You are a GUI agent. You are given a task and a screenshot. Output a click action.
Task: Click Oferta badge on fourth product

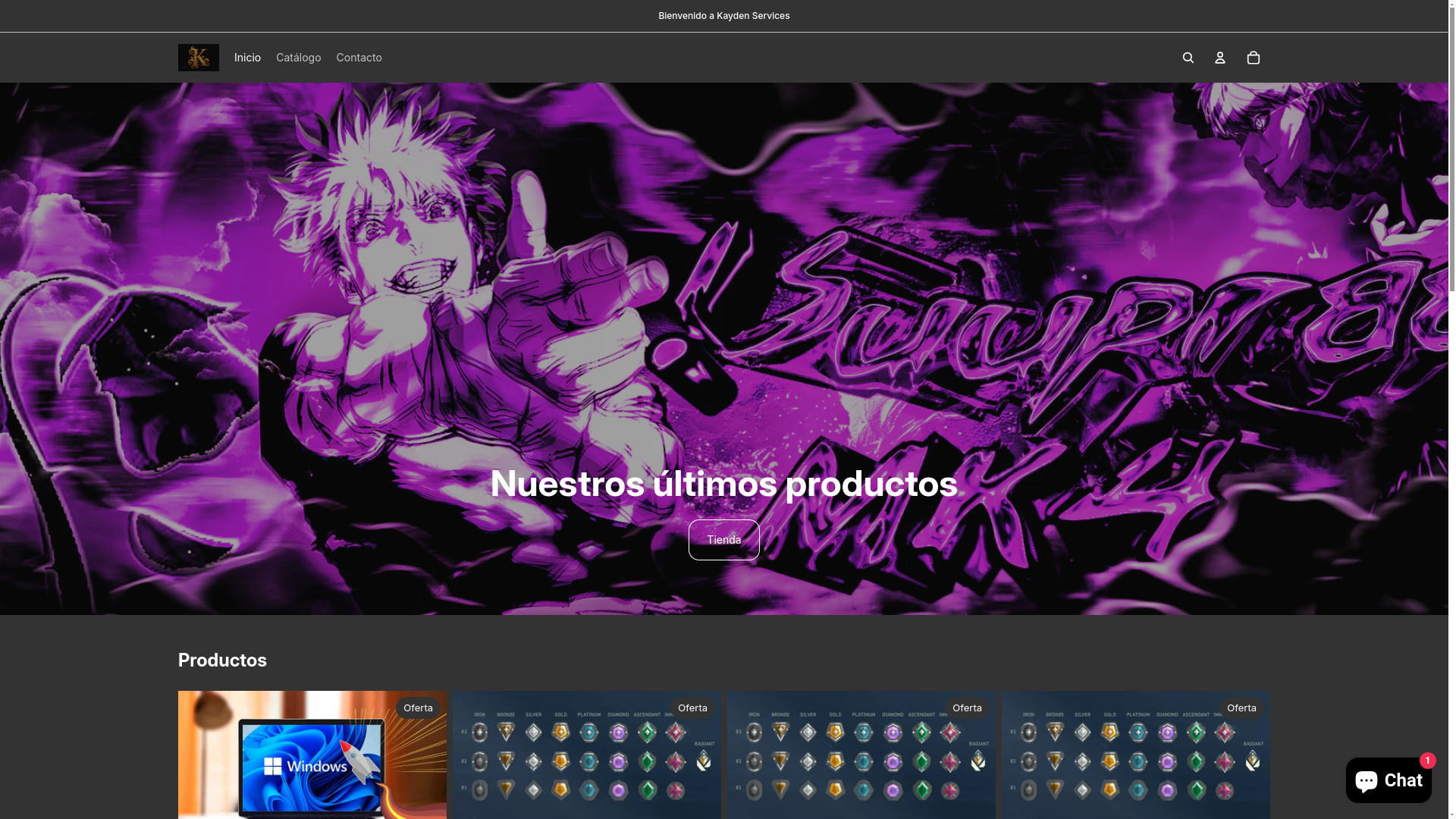[1241, 708]
